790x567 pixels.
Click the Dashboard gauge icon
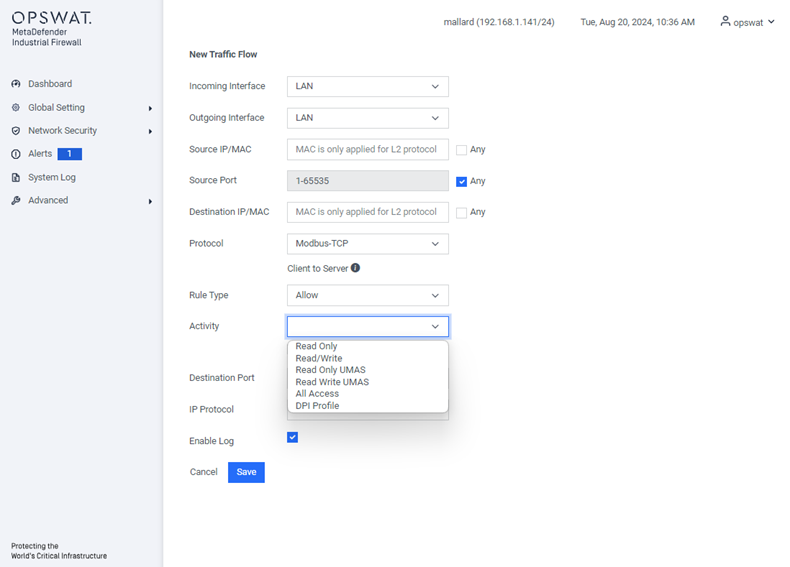16,84
